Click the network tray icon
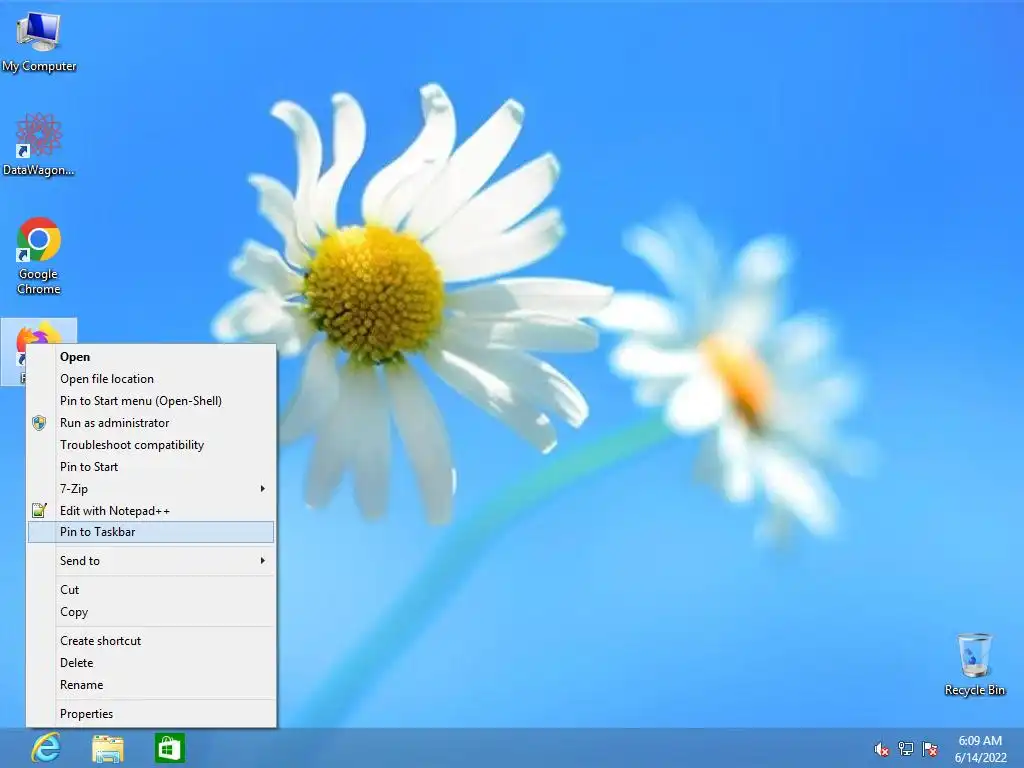Screen dimensions: 1024x768 click(x=906, y=749)
